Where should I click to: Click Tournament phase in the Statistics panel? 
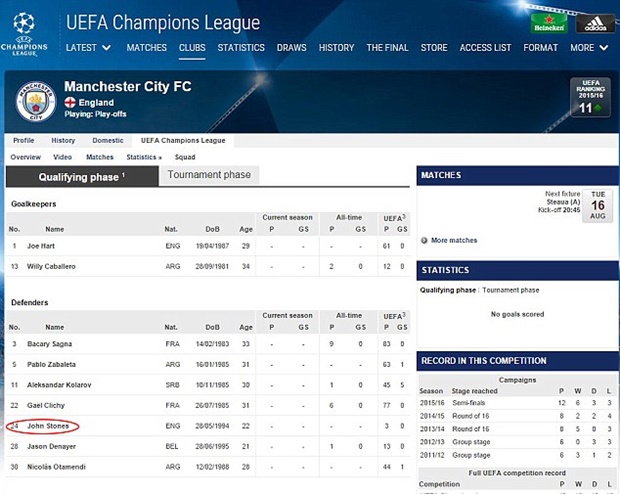512,290
